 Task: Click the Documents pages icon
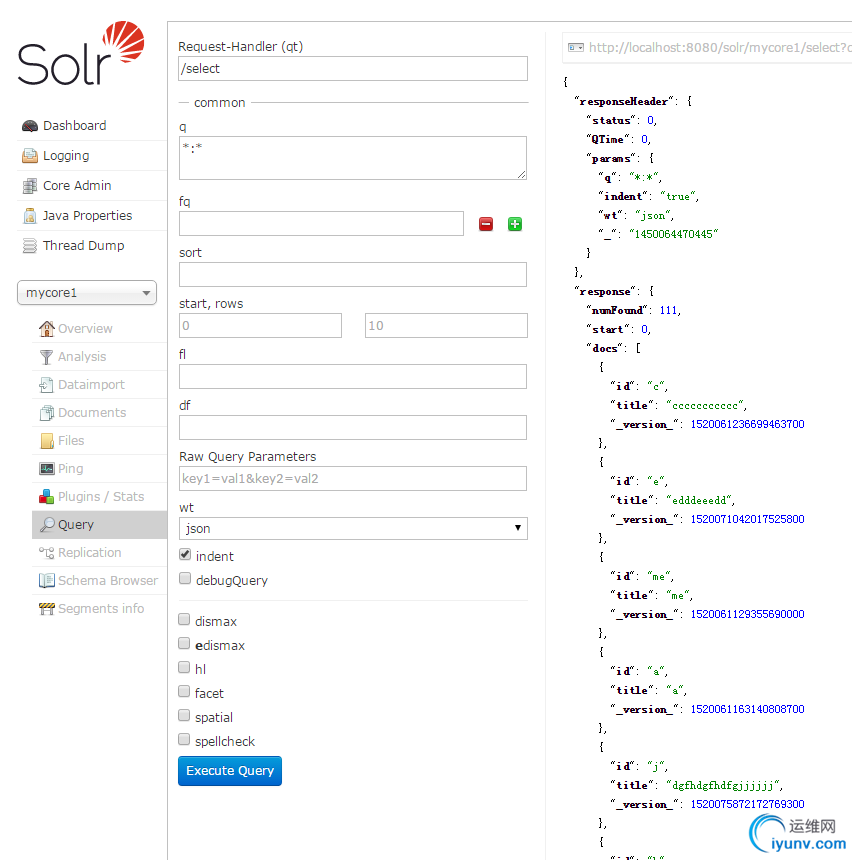[47, 413]
